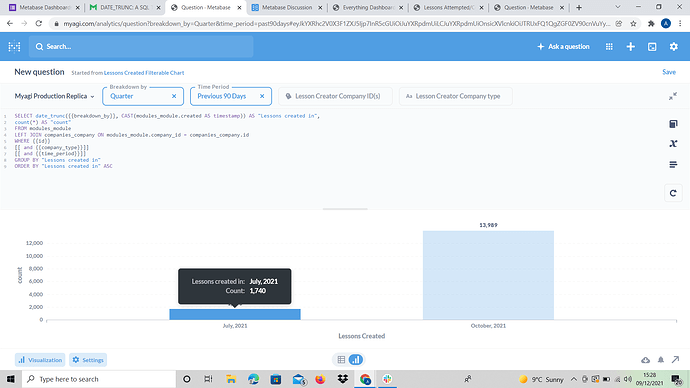Switch to Everything Dashboard browser tab
690x388 pixels.
click(x=368, y=7)
